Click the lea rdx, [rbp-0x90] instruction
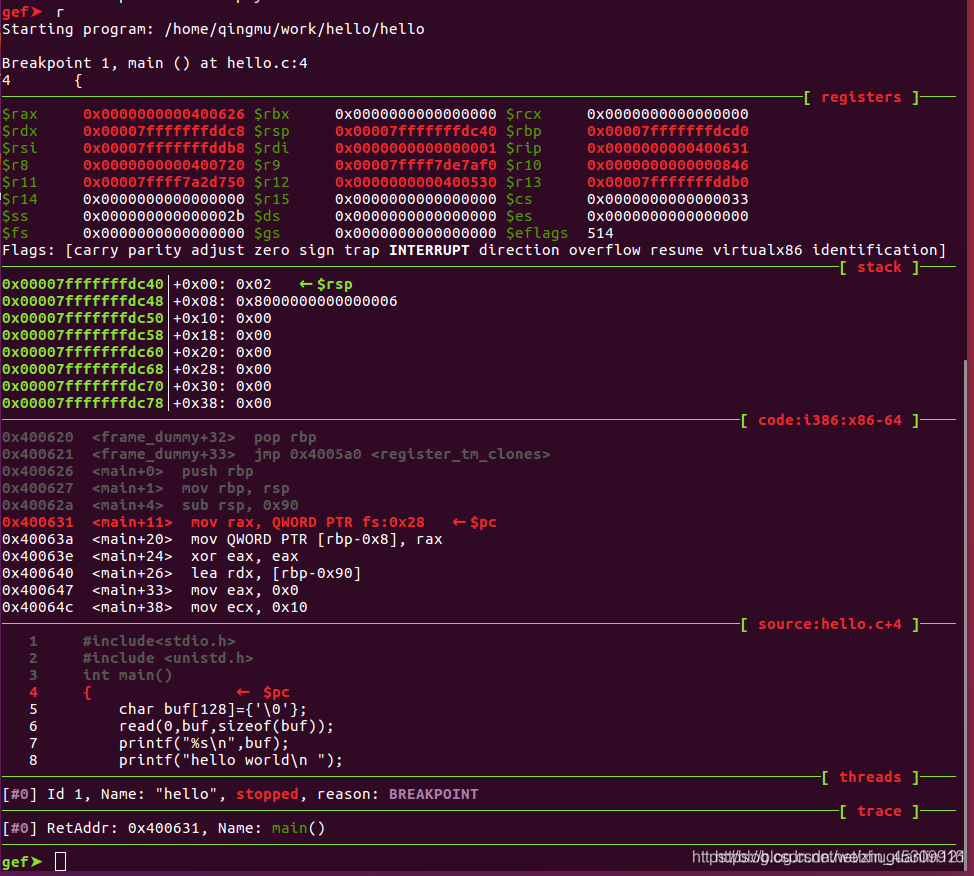Image resolution: width=974 pixels, height=876 pixels. point(276,573)
